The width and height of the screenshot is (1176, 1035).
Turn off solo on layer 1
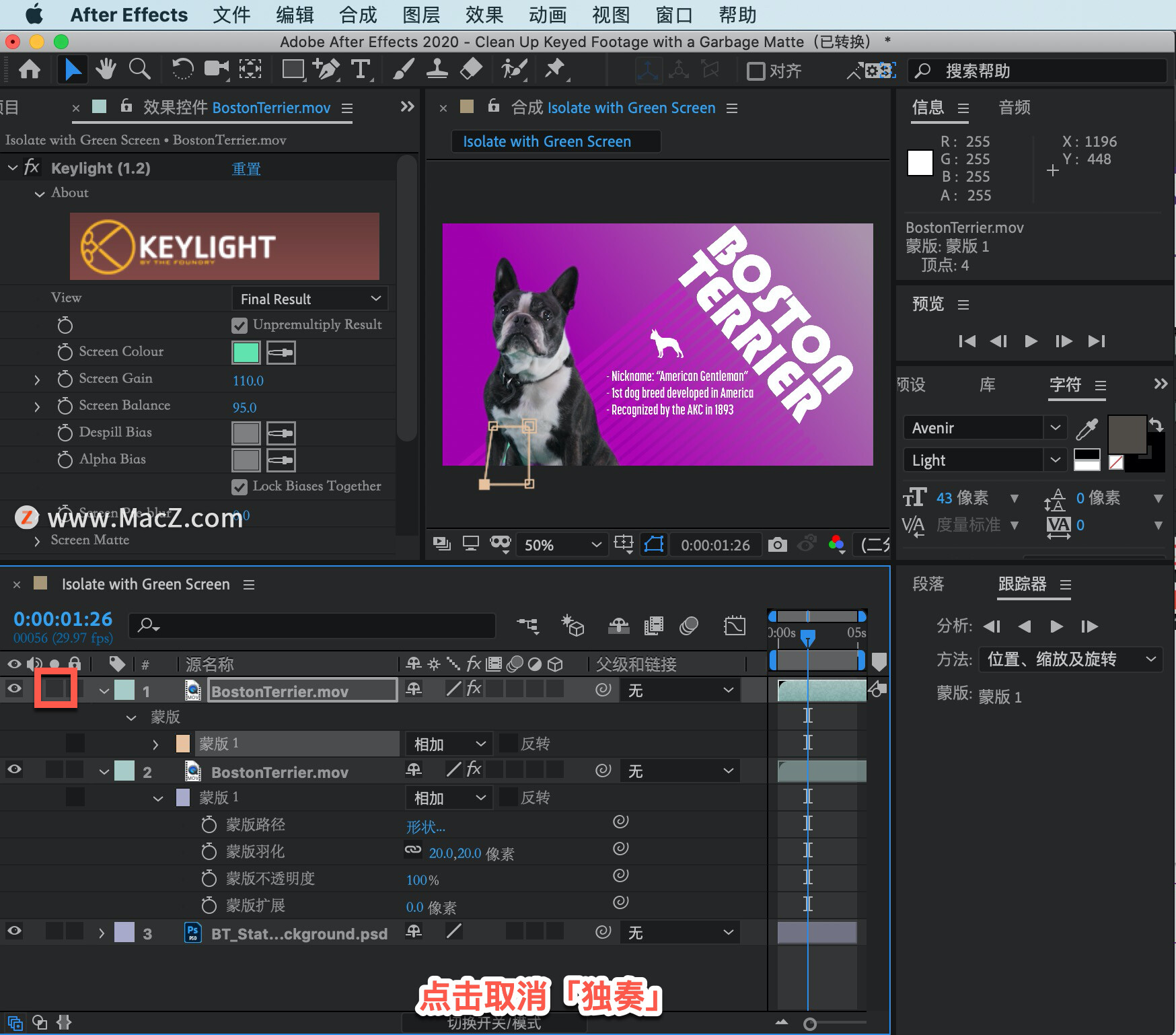pos(55,688)
